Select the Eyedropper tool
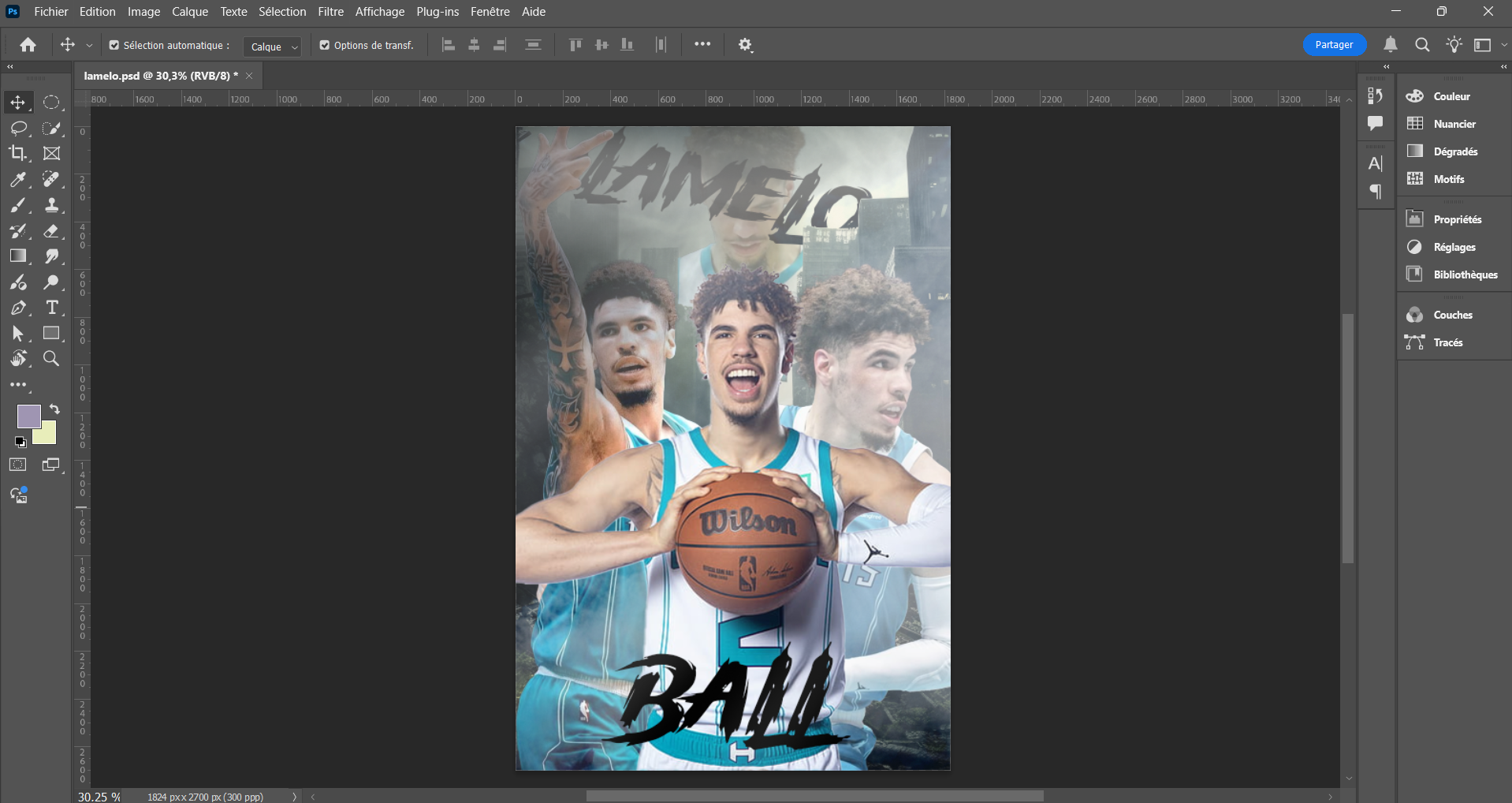1512x803 pixels. [x=18, y=180]
